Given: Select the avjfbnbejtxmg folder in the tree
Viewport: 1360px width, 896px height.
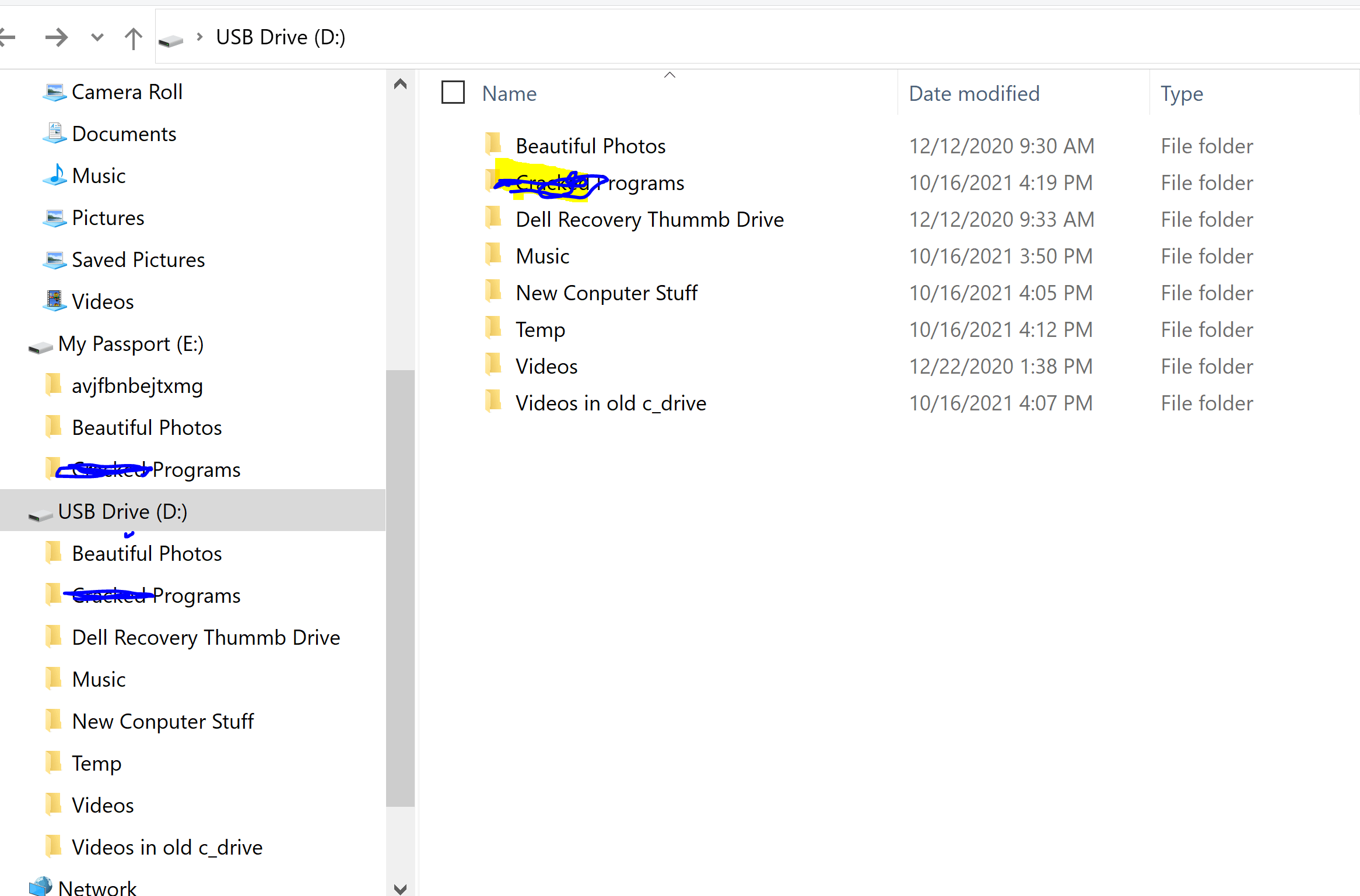Looking at the screenshot, I should tap(137, 386).
